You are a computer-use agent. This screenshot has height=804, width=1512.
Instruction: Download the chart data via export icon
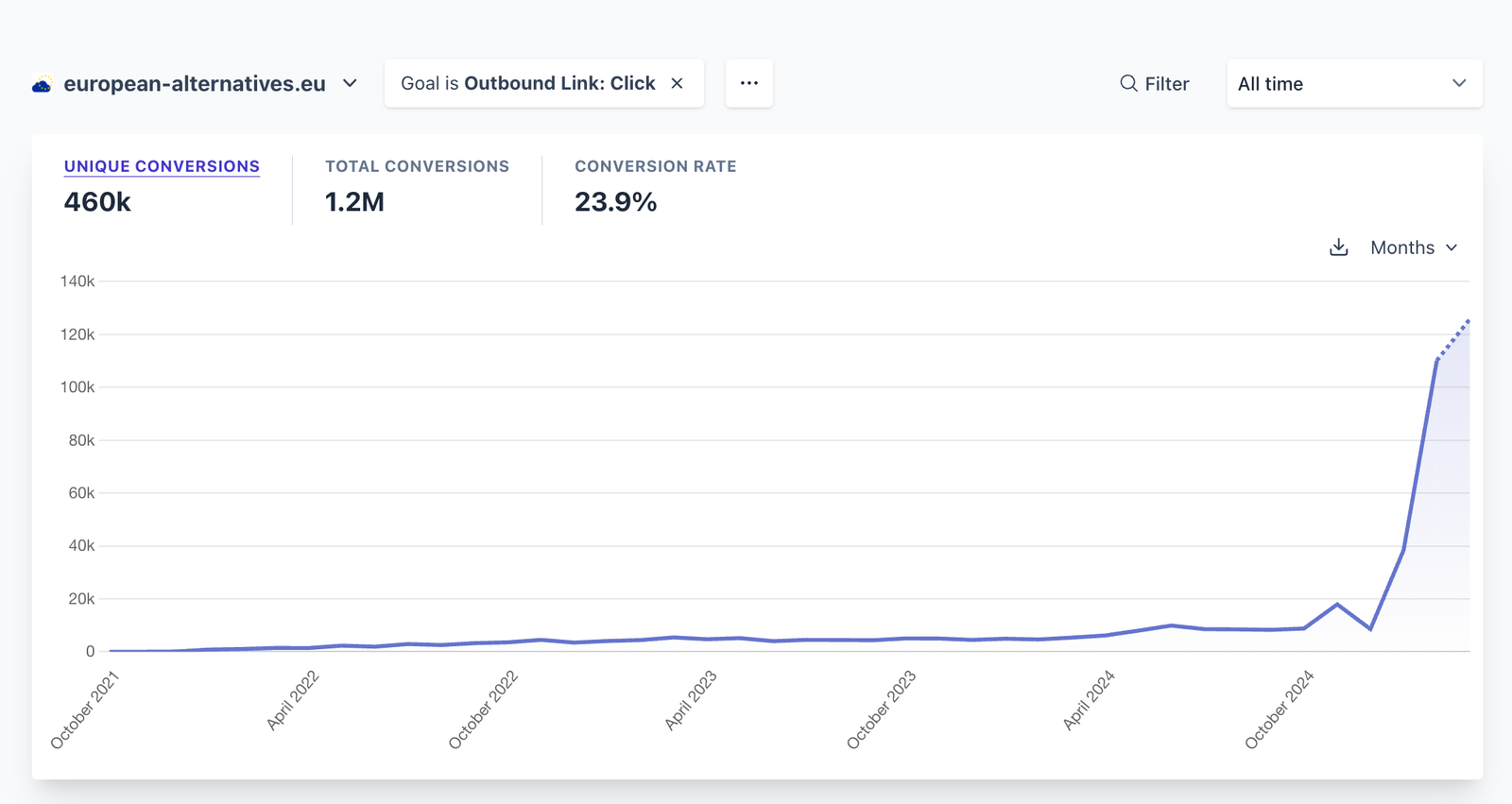(x=1338, y=248)
